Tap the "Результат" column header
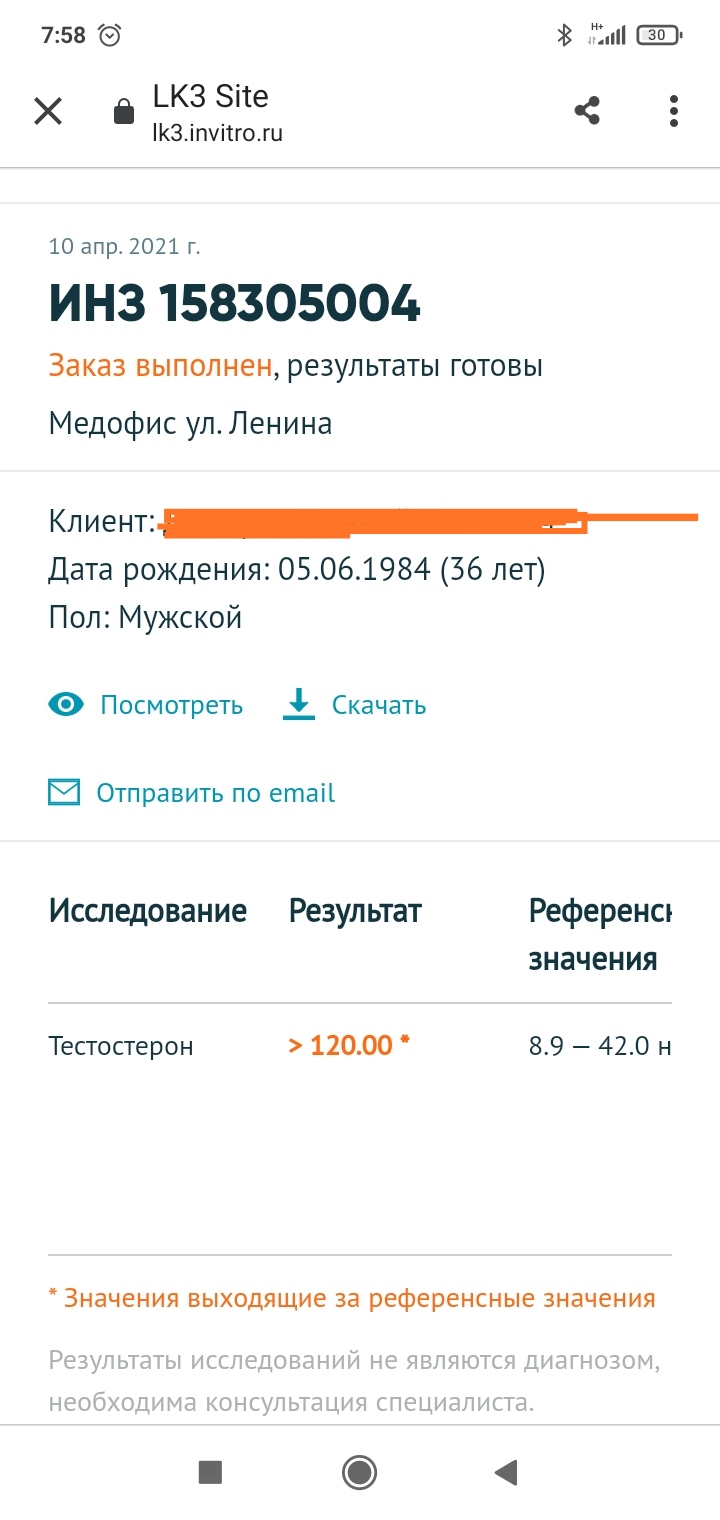This screenshot has height=1520, width=720. tap(355, 911)
